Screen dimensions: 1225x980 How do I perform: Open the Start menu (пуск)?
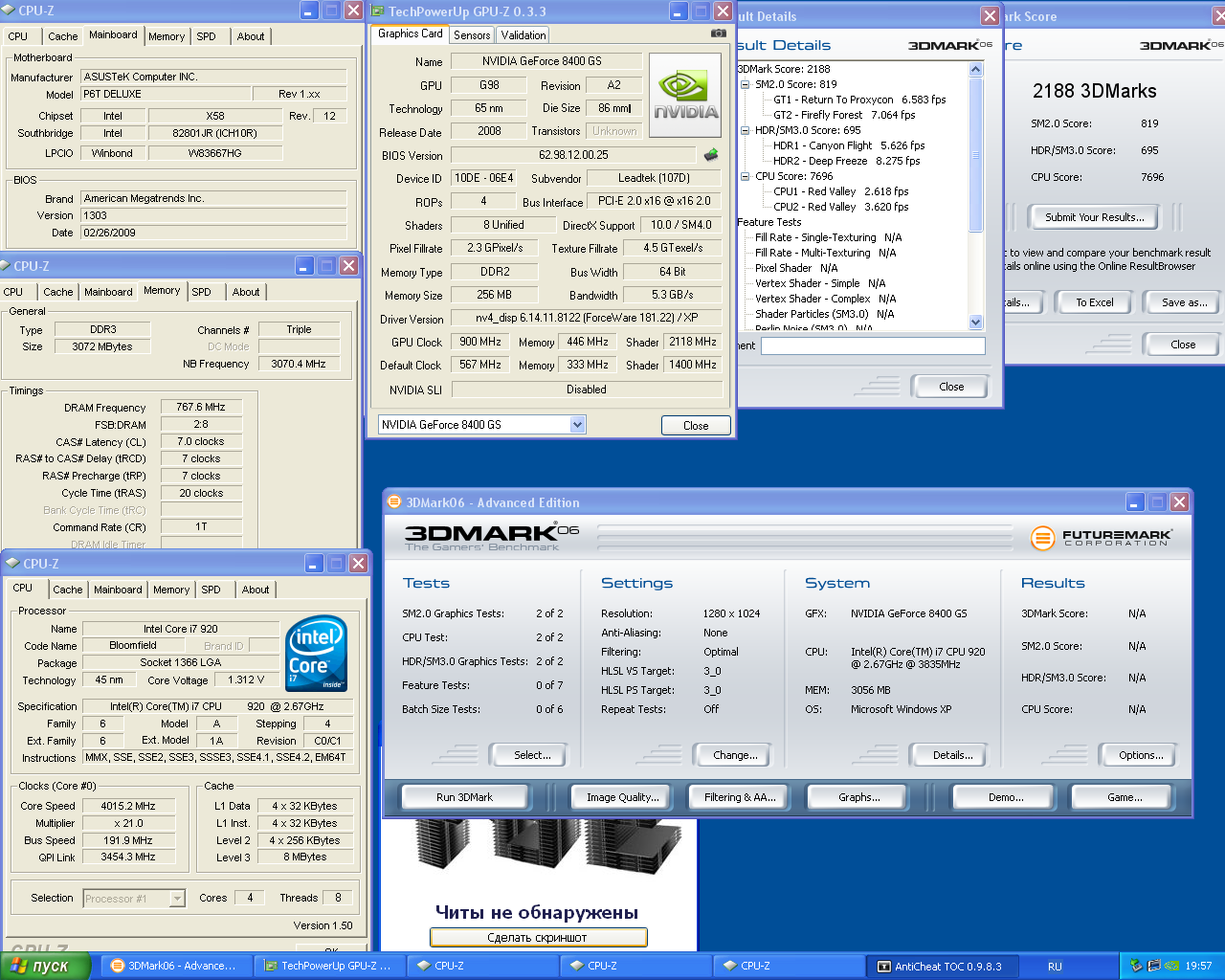45,966
